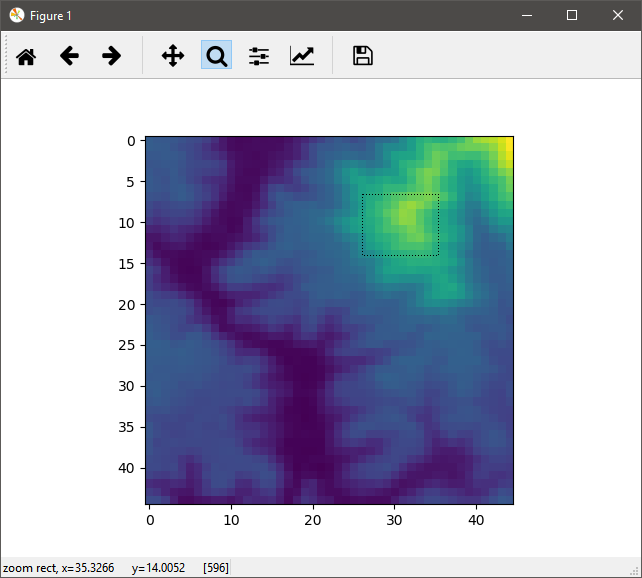The image size is (642, 578).
Task: Reset the view with the Home icon
Action: [x=26, y=56]
